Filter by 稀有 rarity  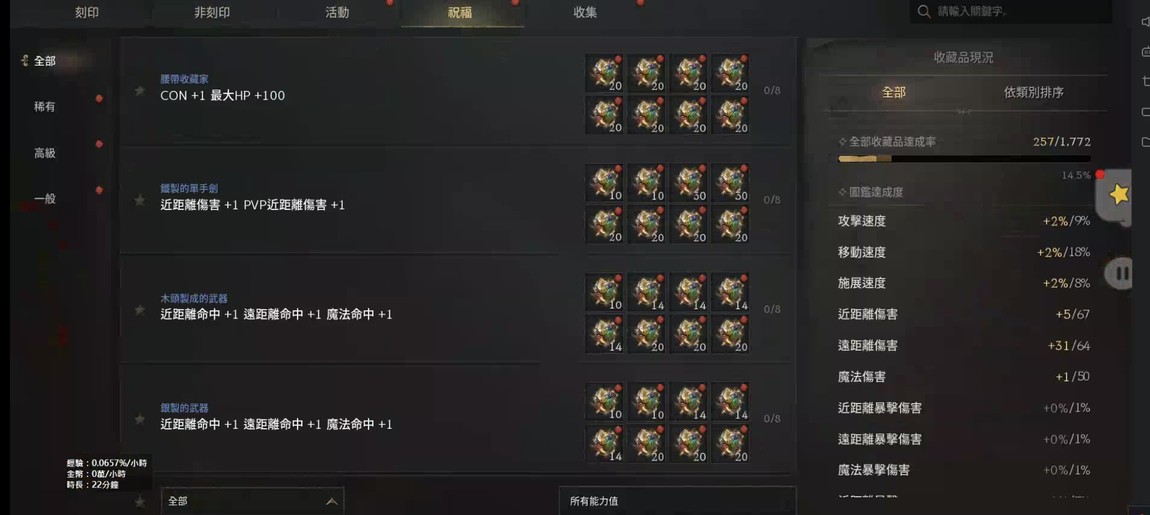(x=45, y=107)
